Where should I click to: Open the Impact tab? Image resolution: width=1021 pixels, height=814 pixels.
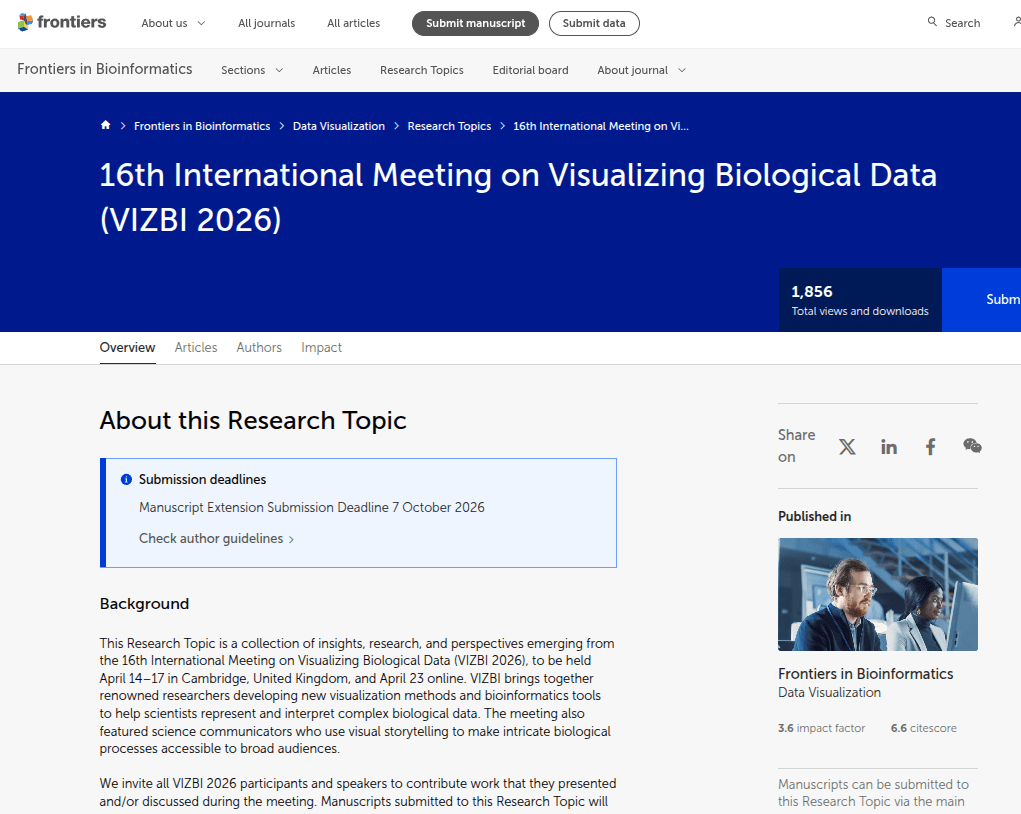tap(322, 348)
